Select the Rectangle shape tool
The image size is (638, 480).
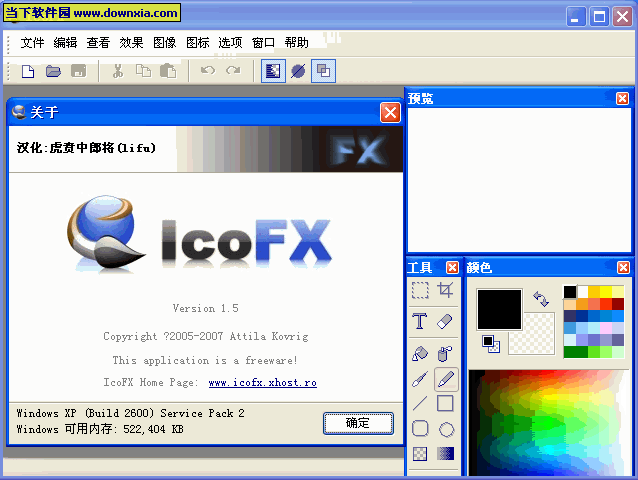point(445,404)
